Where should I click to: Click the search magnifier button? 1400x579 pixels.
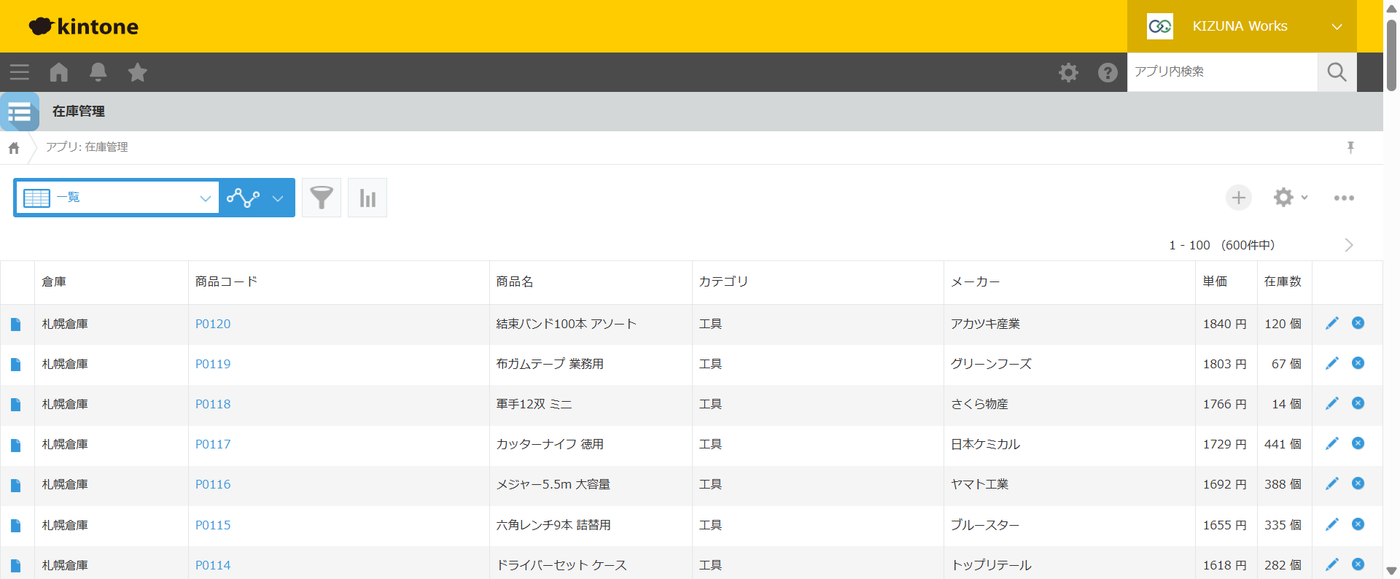[1337, 72]
